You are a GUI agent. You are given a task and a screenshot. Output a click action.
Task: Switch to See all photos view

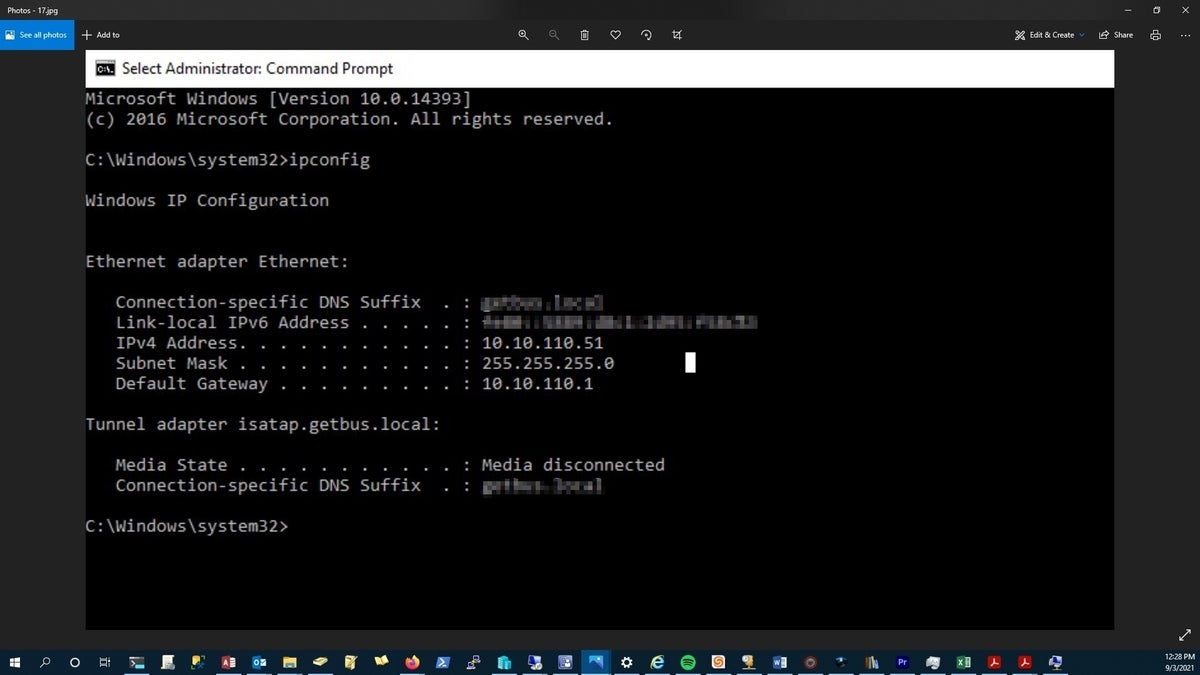37,34
